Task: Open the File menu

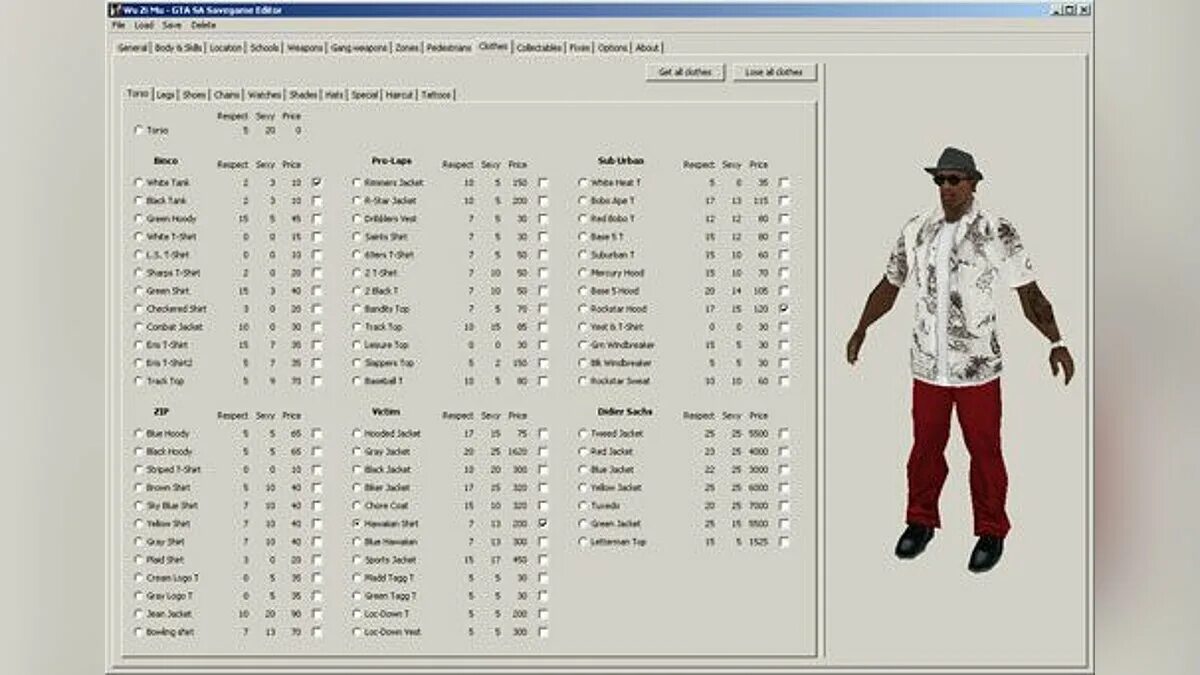Action: (x=118, y=24)
